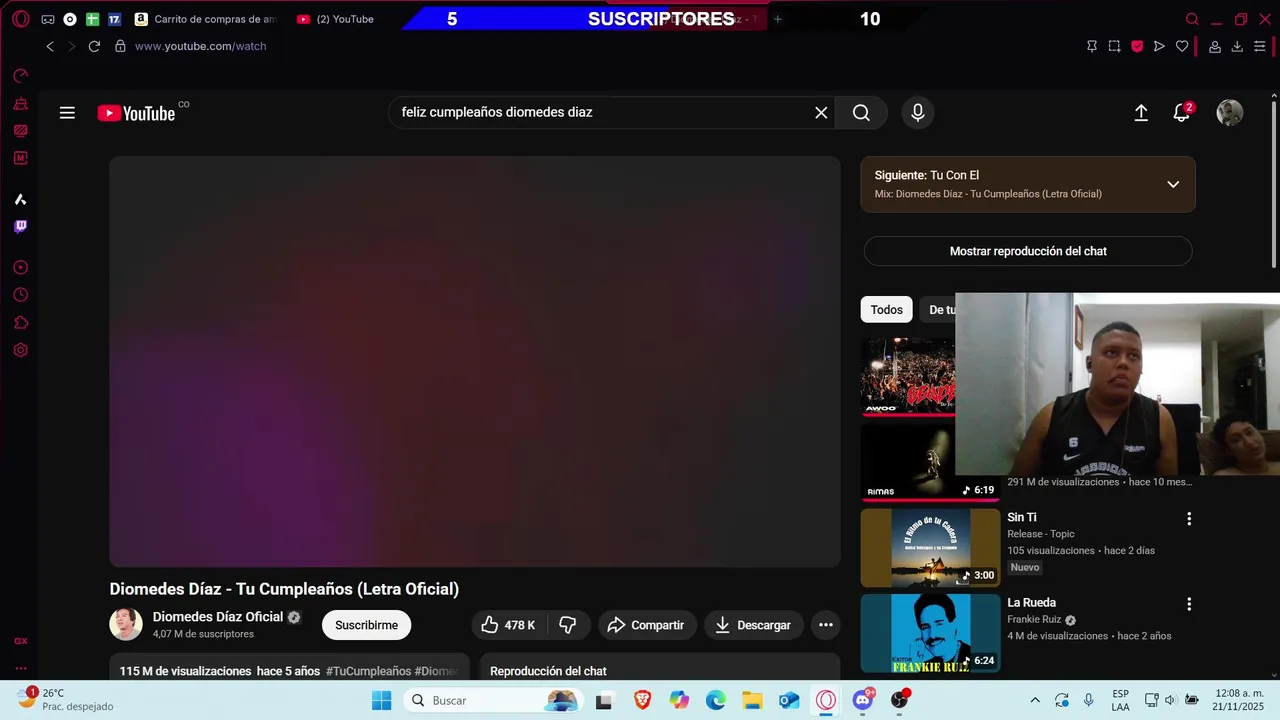
Task: Open the Diomedes Díaz Oficial channel name
Action: (x=218, y=617)
